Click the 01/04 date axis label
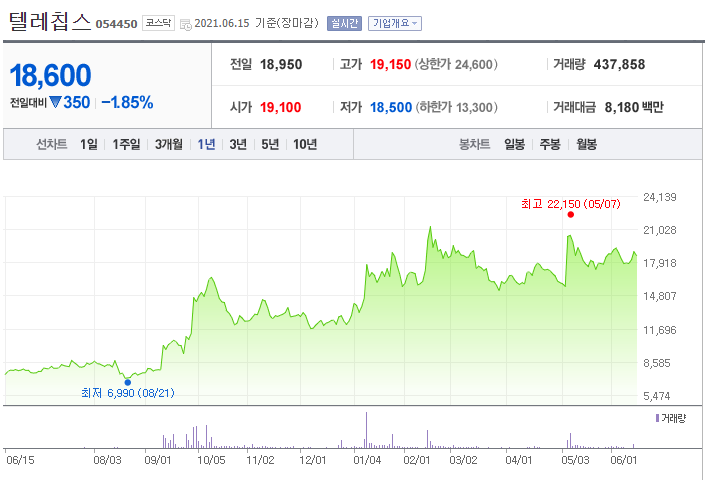 (367, 460)
